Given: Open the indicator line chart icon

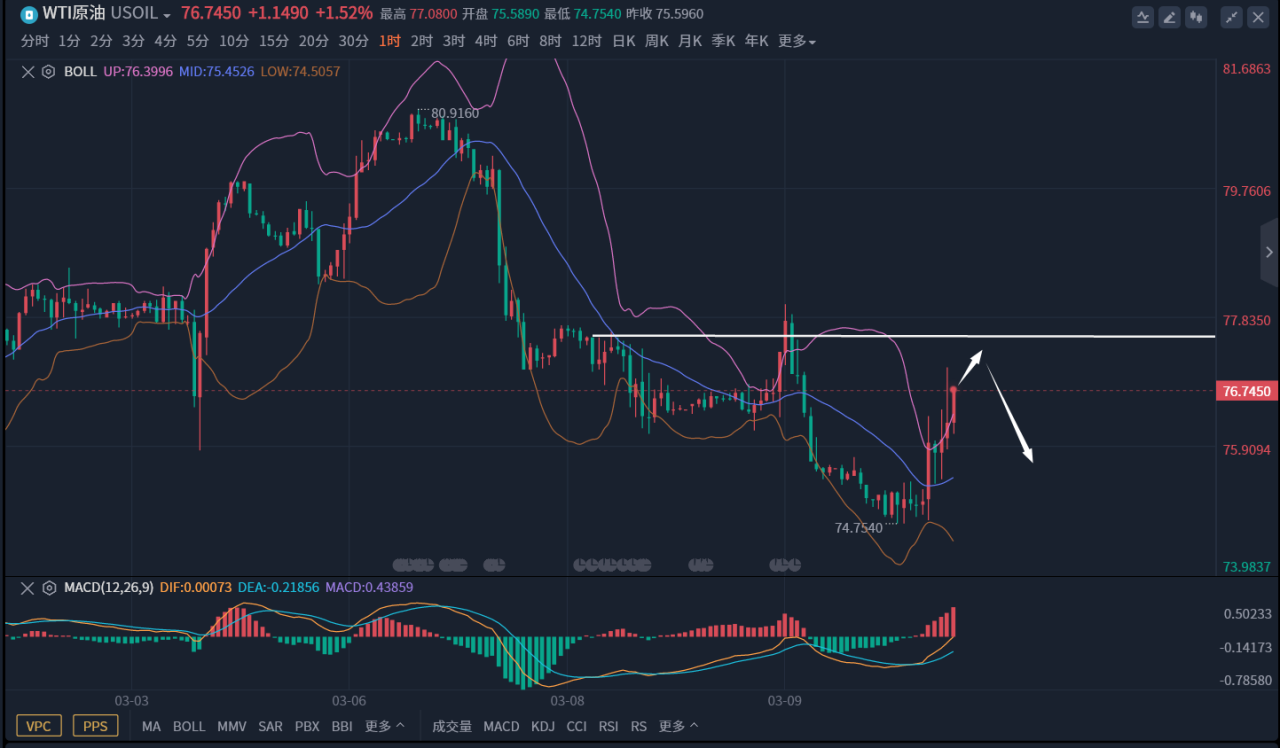Looking at the screenshot, I should [x=1143, y=17].
